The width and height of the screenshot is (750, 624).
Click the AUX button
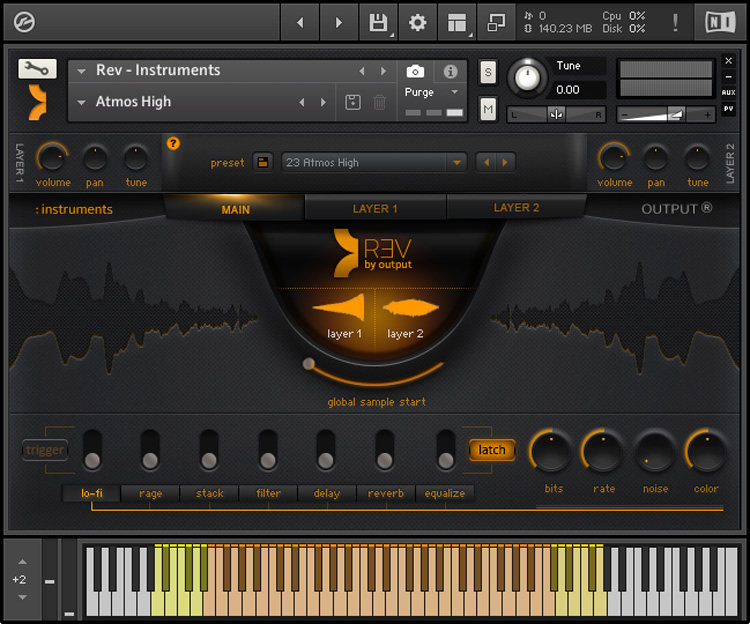click(728, 92)
